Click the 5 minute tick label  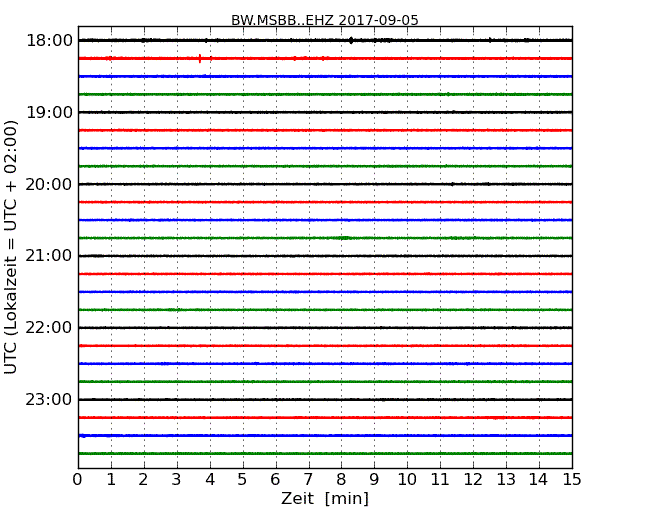click(243, 479)
